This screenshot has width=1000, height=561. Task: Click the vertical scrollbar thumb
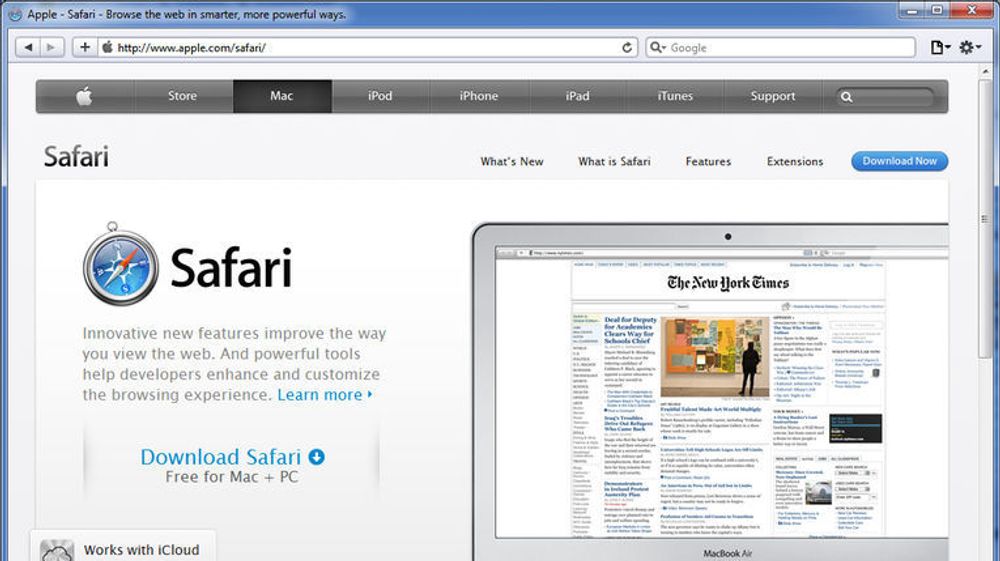click(986, 217)
